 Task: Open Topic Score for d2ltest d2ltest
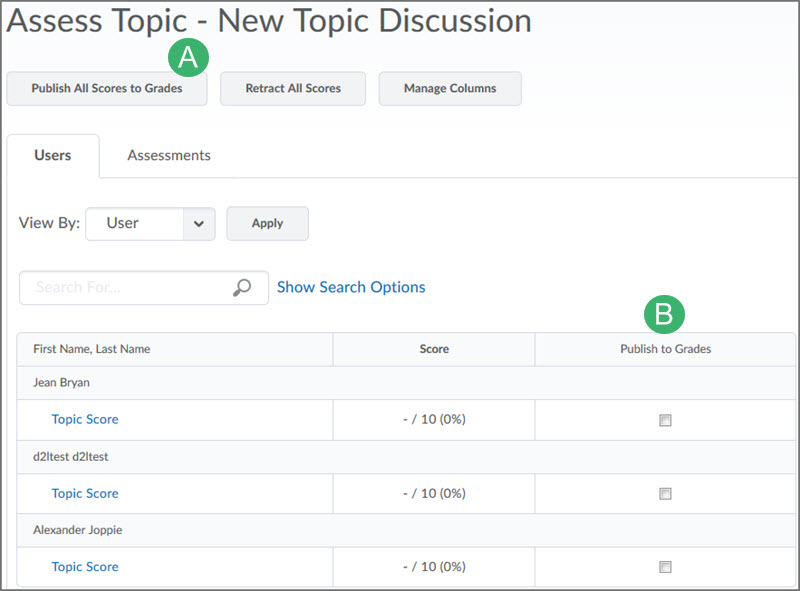point(85,493)
